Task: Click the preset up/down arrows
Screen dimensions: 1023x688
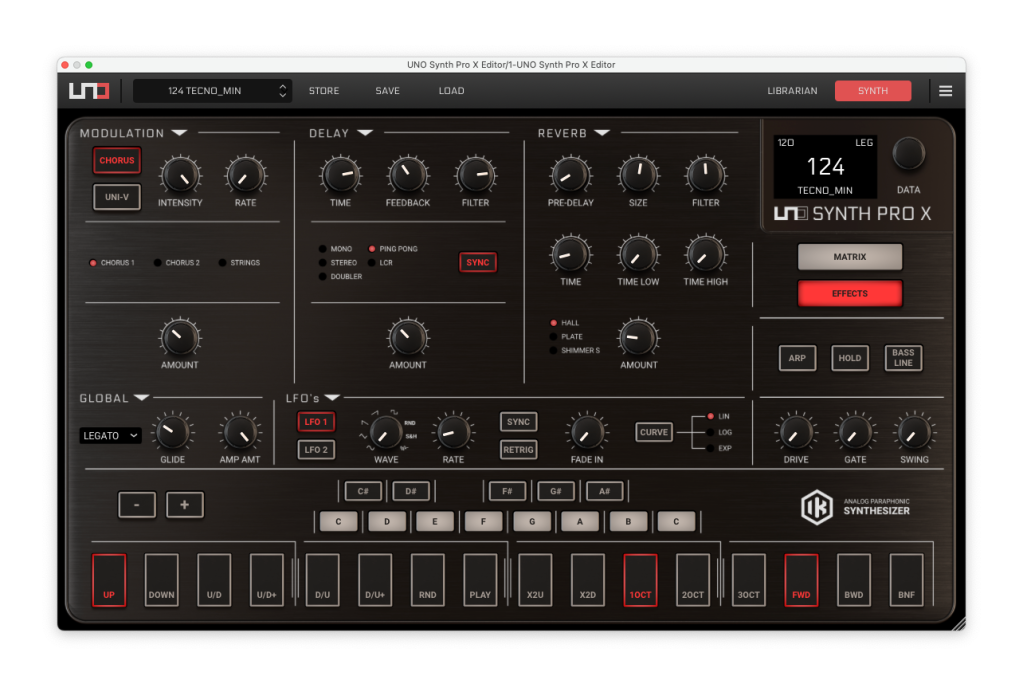Action: coord(283,91)
